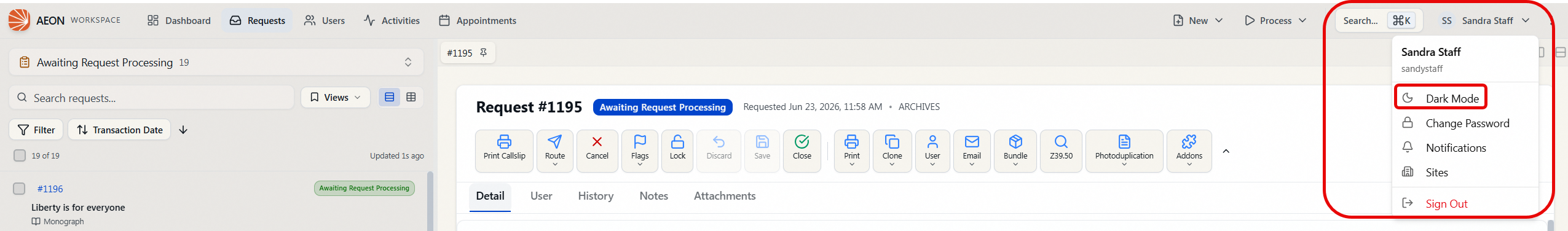1568x231 pixels.
Task: Open the Clone dropdown
Action: pyautogui.click(x=892, y=151)
